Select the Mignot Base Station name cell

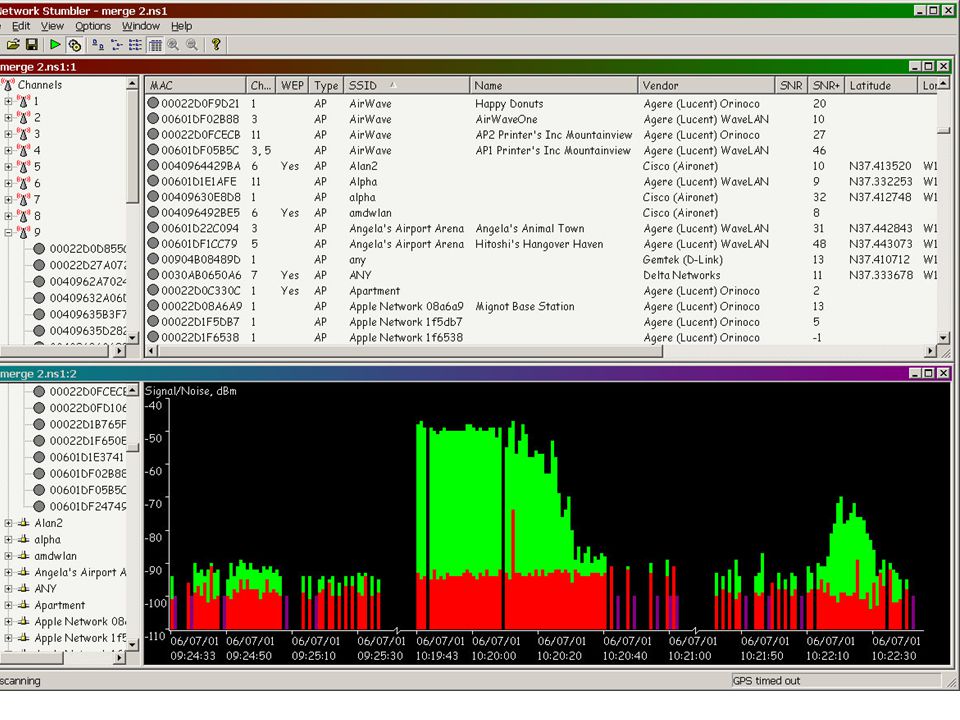(x=525, y=306)
